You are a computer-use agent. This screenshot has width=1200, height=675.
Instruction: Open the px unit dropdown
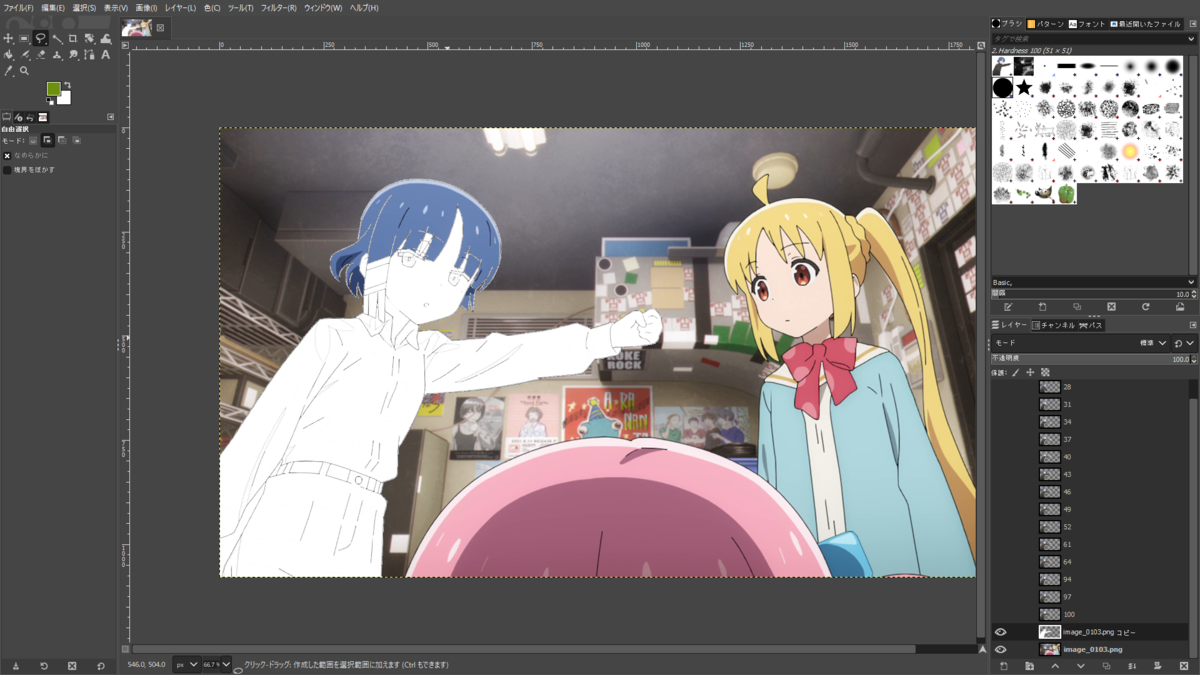[187, 665]
